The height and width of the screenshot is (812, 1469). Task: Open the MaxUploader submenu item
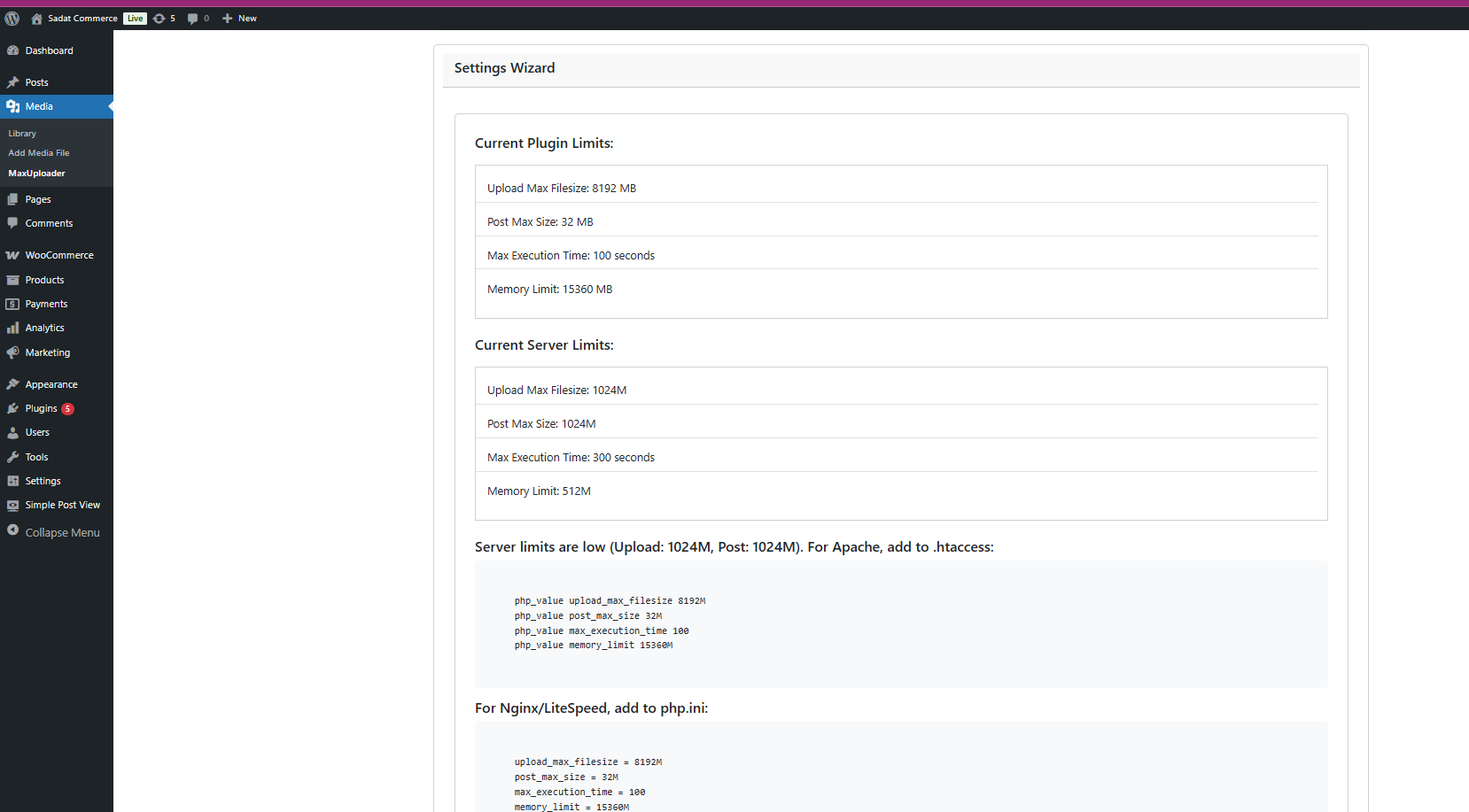point(36,174)
